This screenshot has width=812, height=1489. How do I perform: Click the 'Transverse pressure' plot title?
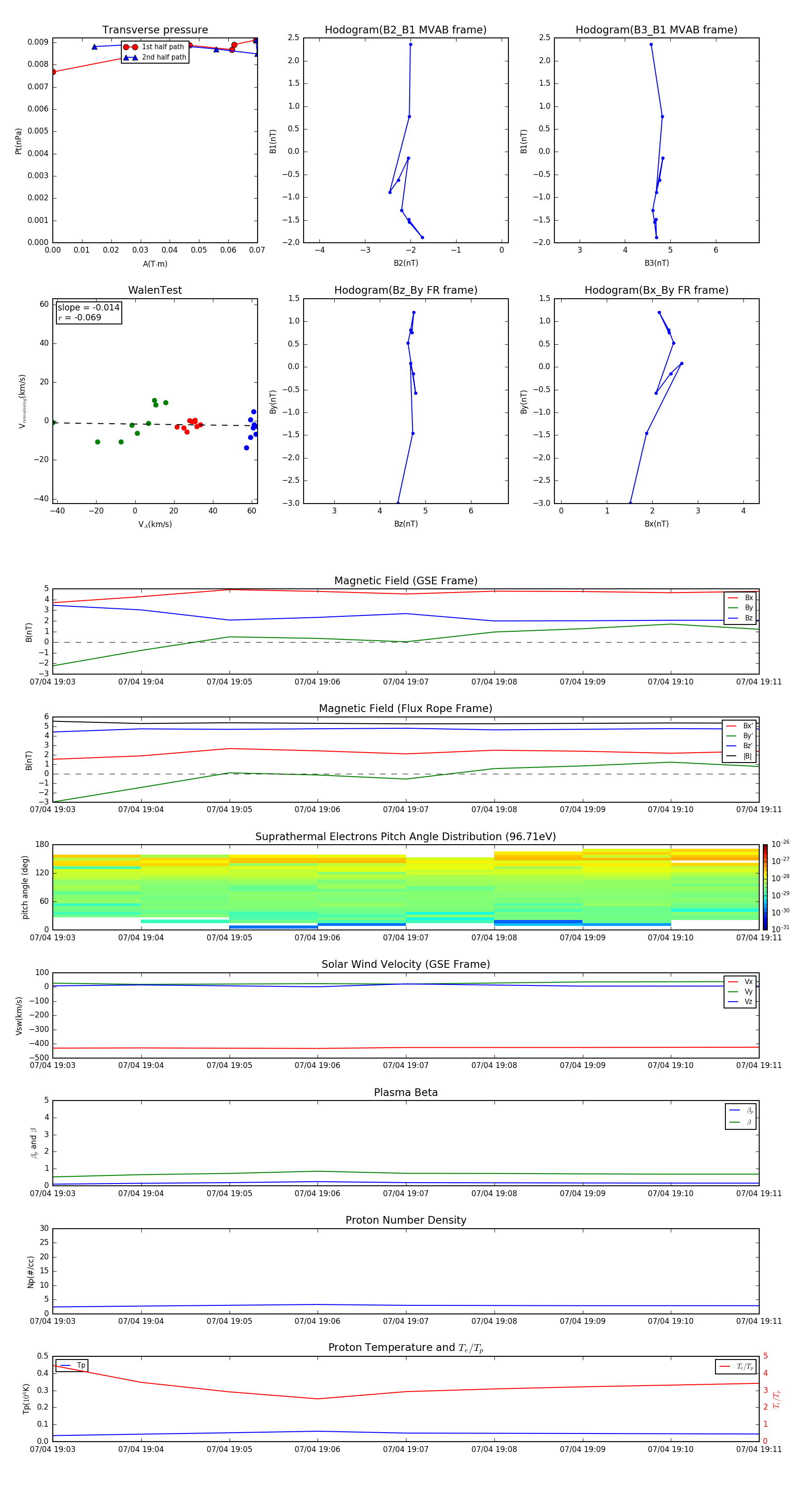tap(155, 30)
